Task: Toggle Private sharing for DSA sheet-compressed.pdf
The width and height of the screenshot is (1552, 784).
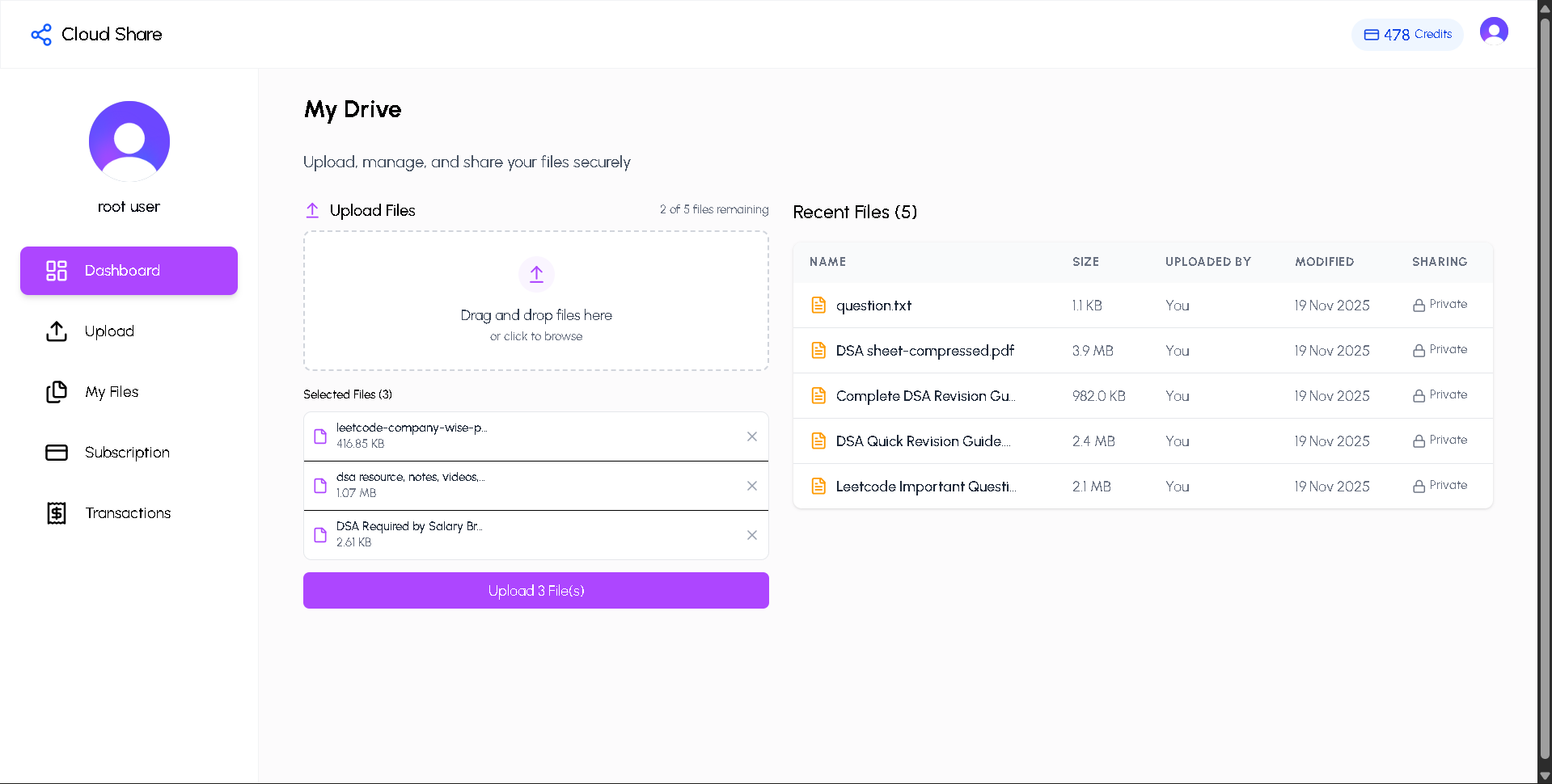Action: pyautogui.click(x=1440, y=350)
